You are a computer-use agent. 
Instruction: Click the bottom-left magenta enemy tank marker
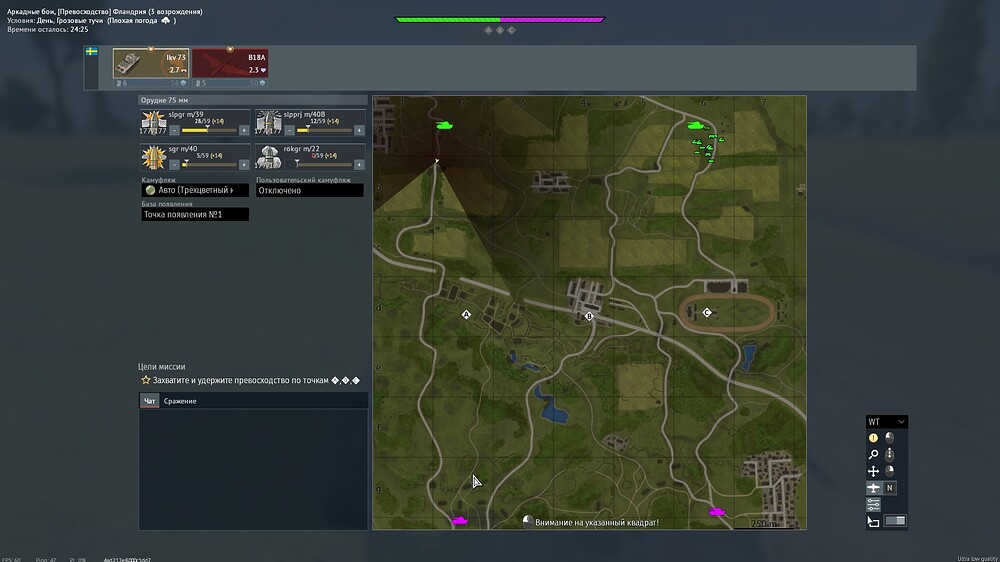tap(460, 521)
